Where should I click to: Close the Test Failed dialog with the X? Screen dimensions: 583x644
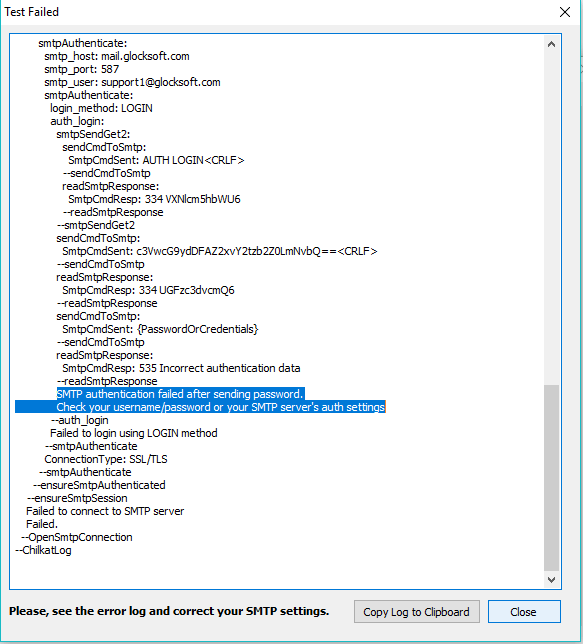click(565, 12)
